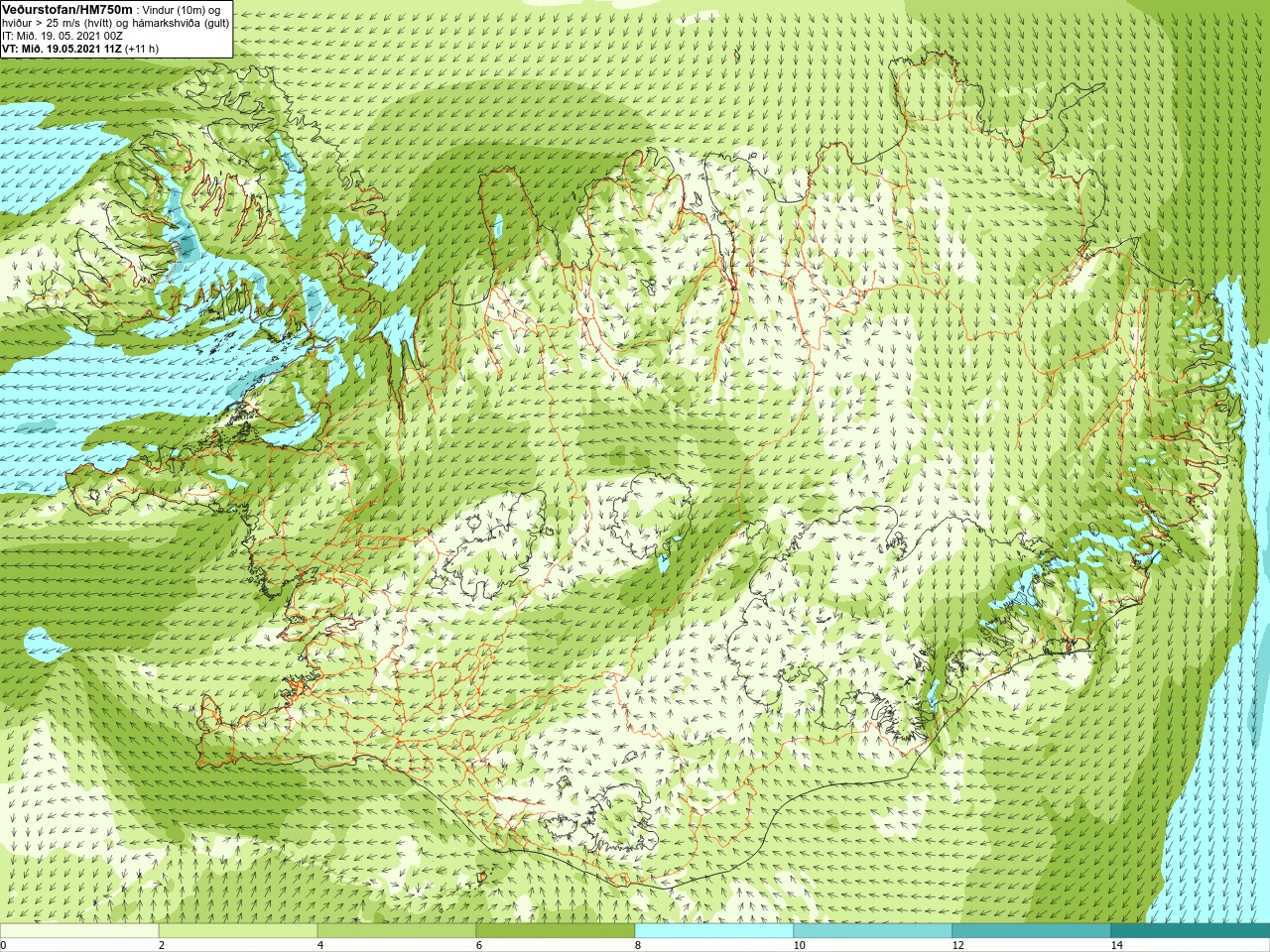This screenshot has height=952, width=1270.
Task: Click the "Veðurstofan/HM750m" title text
Action: [67, 9]
